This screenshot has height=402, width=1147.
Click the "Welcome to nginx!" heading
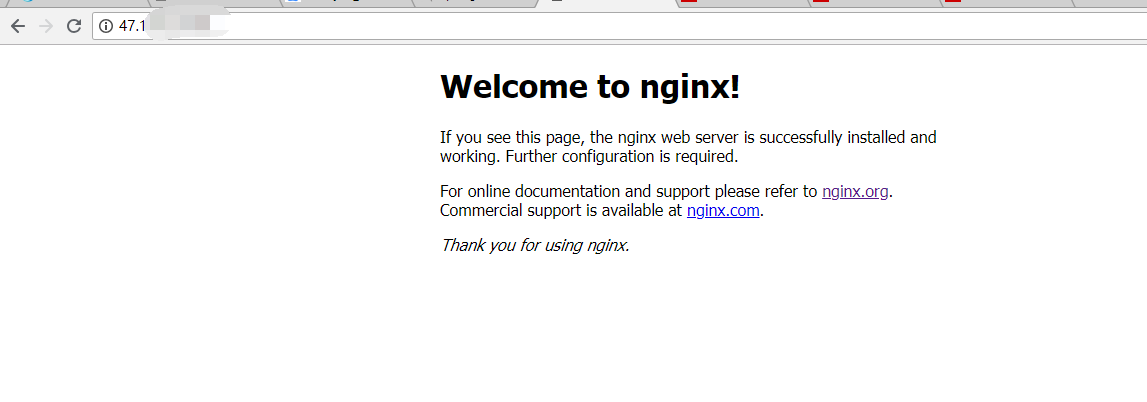click(x=590, y=87)
